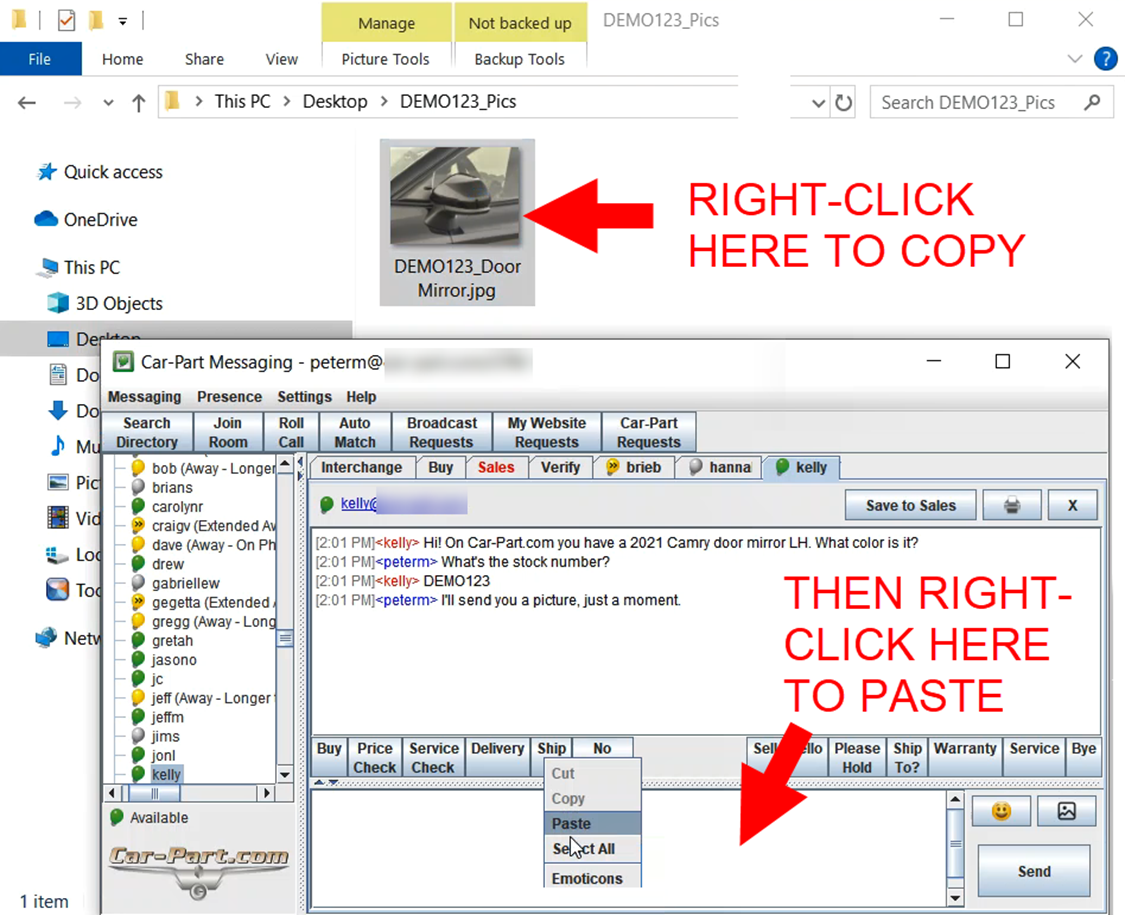This screenshot has width=1125, height=915.
Task: Print the chat using the printer button
Action: click(x=1012, y=505)
